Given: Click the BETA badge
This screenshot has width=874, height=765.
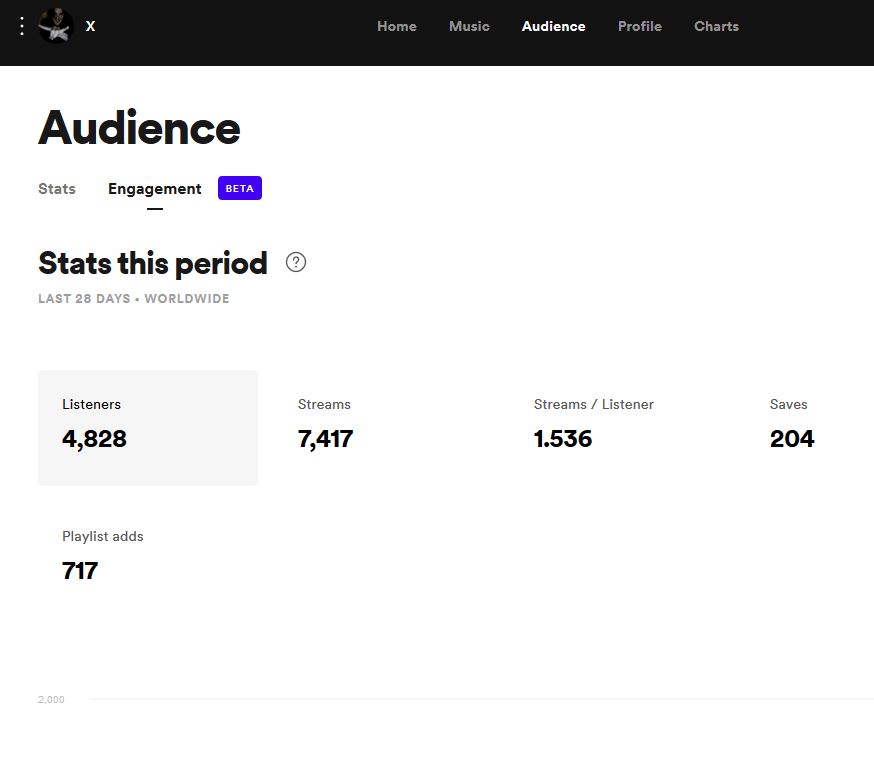Looking at the screenshot, I should [240, 189].
